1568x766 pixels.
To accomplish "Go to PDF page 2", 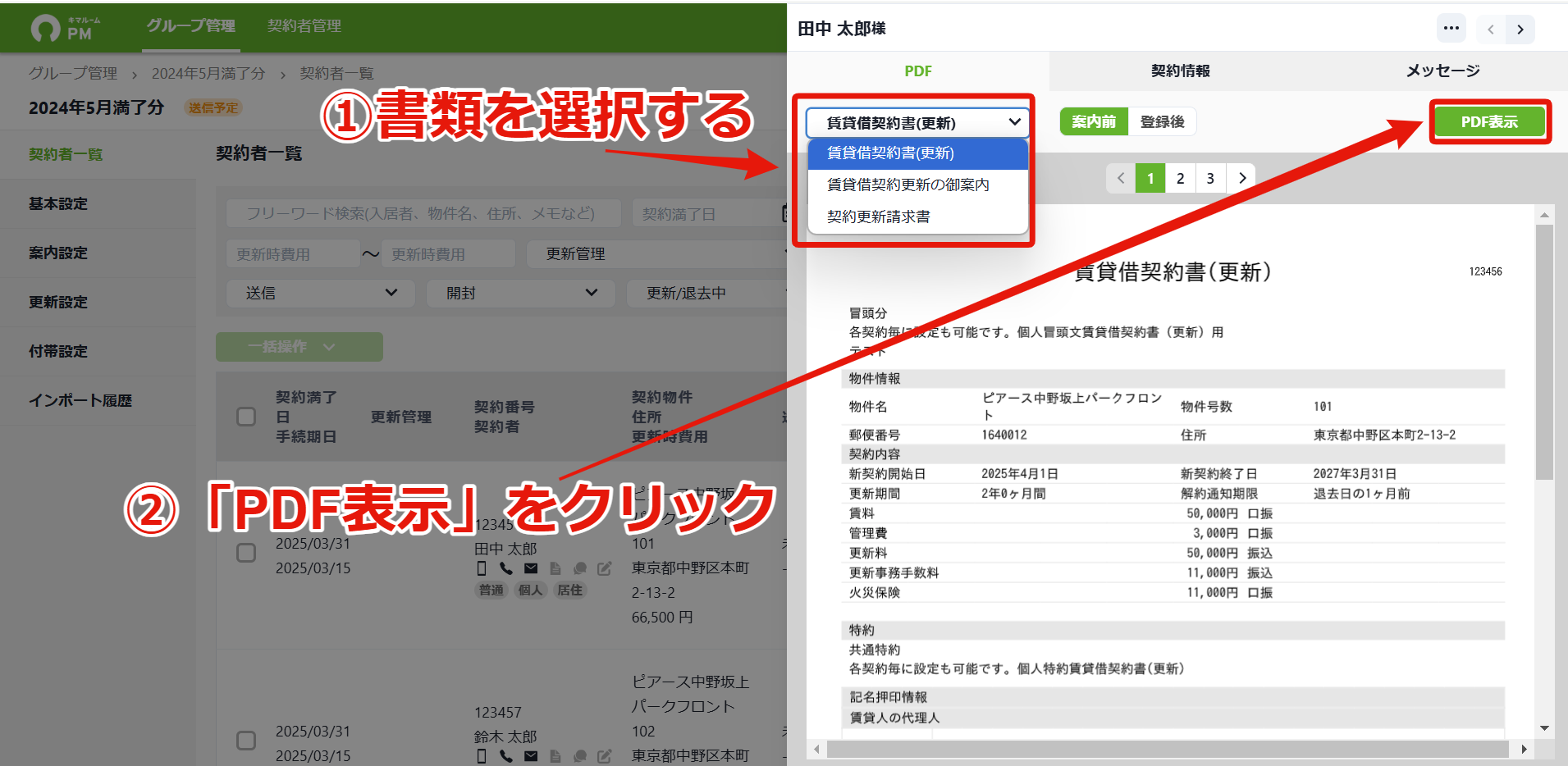I will coord(1181,178).
